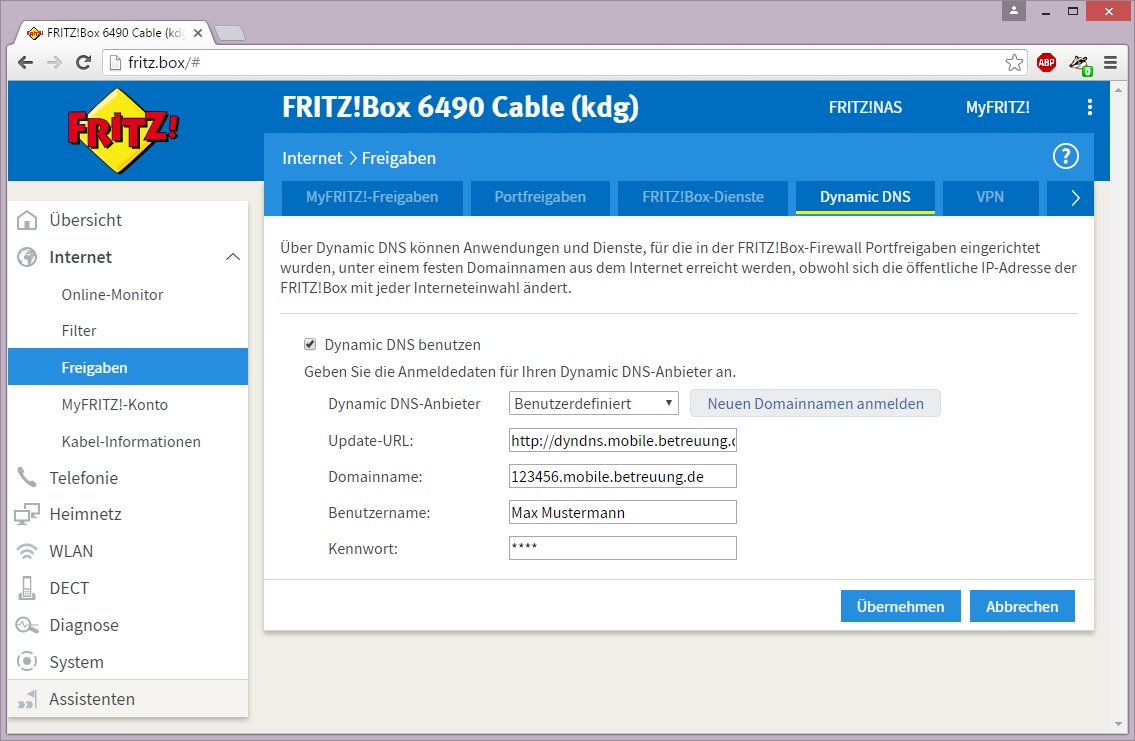This screenshot has height=741, width=1135.
Task: Click the Internet globe icon
Action: click(x=27, y=257)
